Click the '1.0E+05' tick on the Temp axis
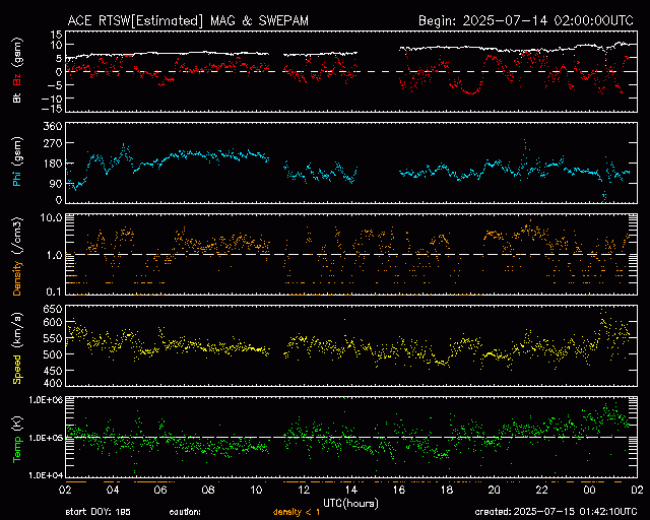The width and height of the screenshot is (650, 520). coord(46,438)
